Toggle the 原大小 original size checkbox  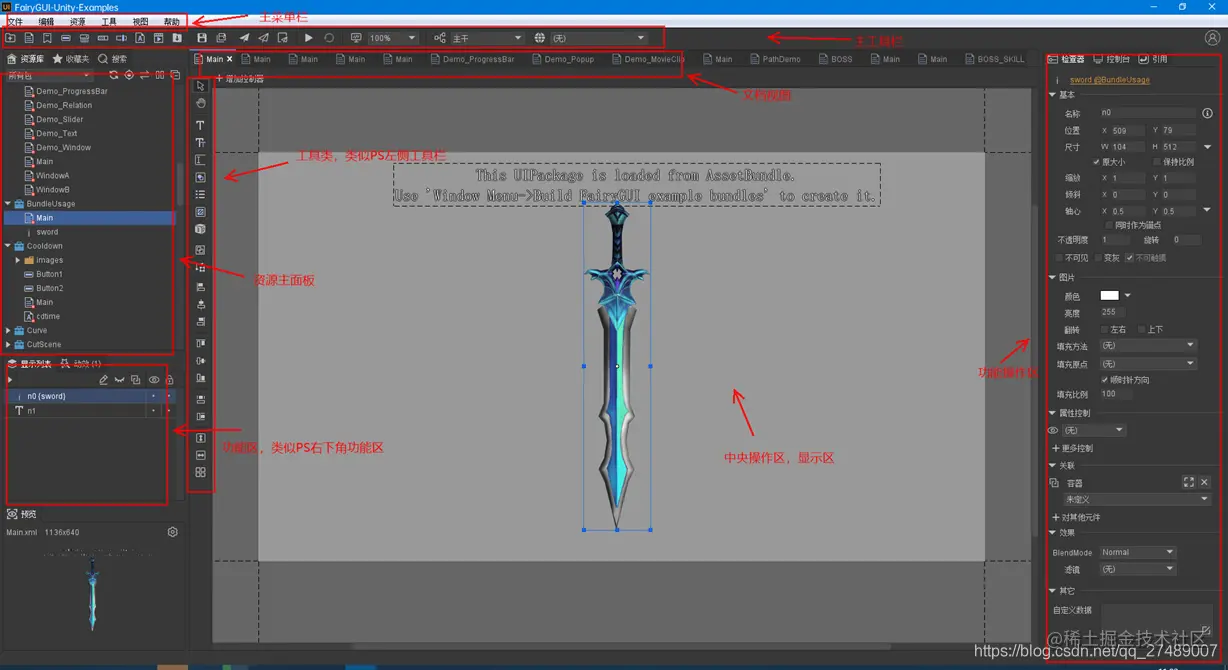point(1096,162)
